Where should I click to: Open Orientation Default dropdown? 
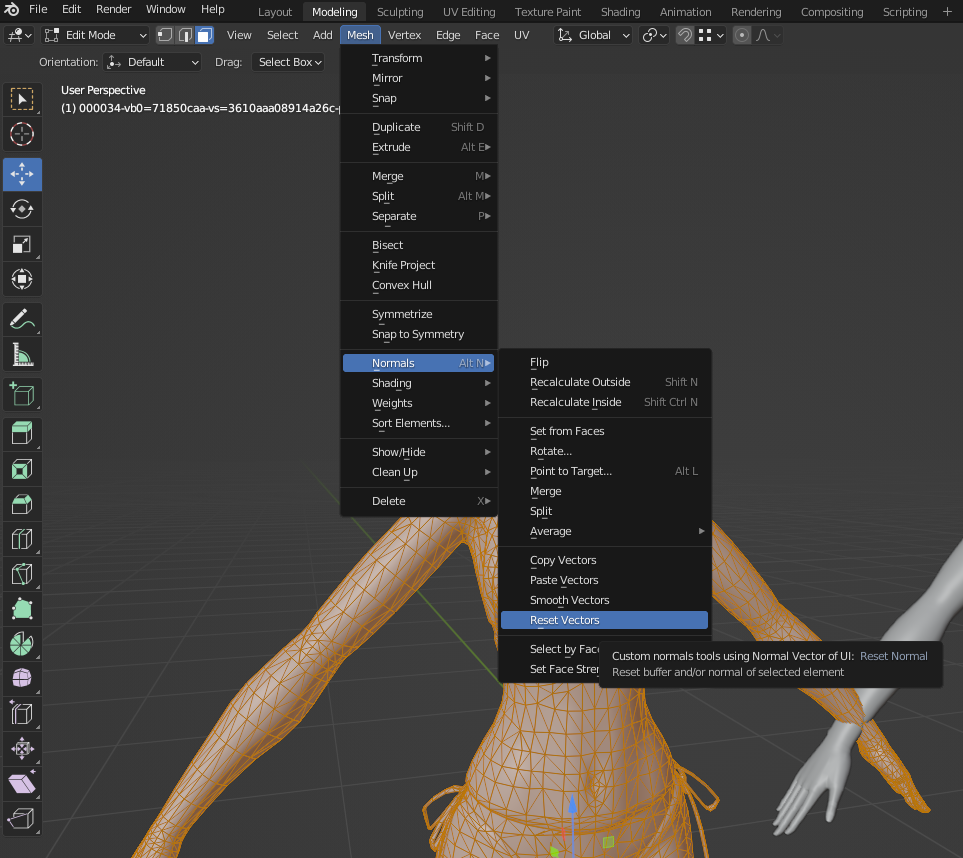pyautogui.click(x=152, y=62)
